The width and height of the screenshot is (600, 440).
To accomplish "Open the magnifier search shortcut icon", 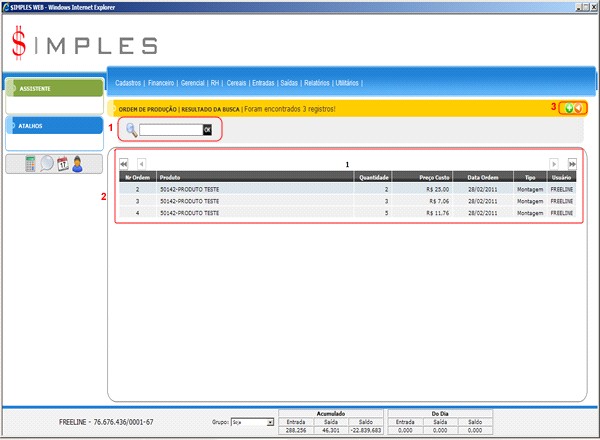I will tap(47, 164).
